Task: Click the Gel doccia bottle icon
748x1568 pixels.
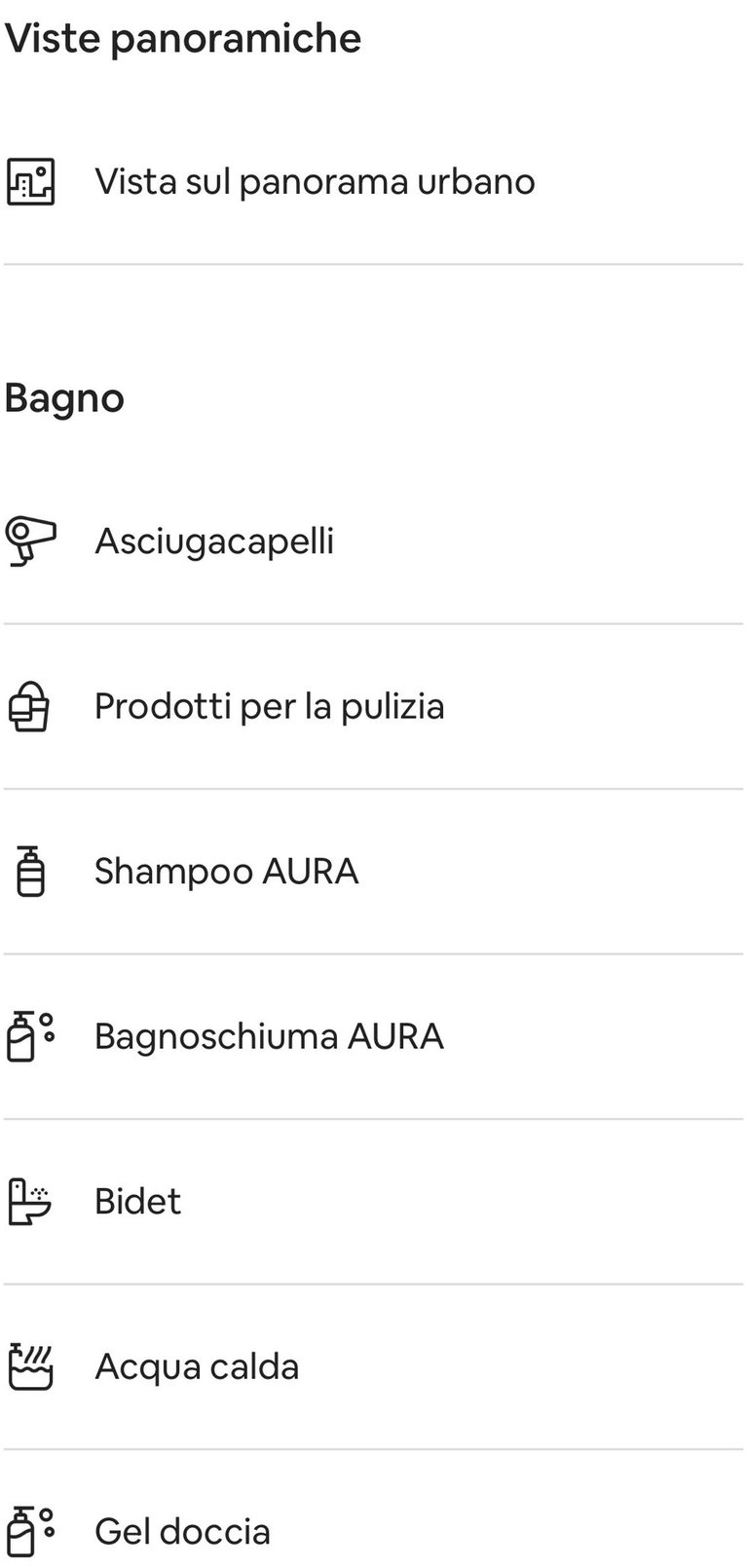Action: pos(31,1531)
